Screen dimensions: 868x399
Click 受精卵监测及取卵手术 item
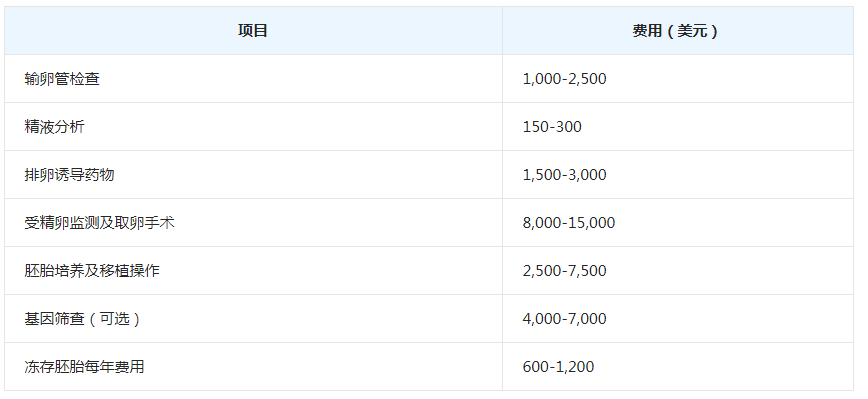(x=100, y=223)
